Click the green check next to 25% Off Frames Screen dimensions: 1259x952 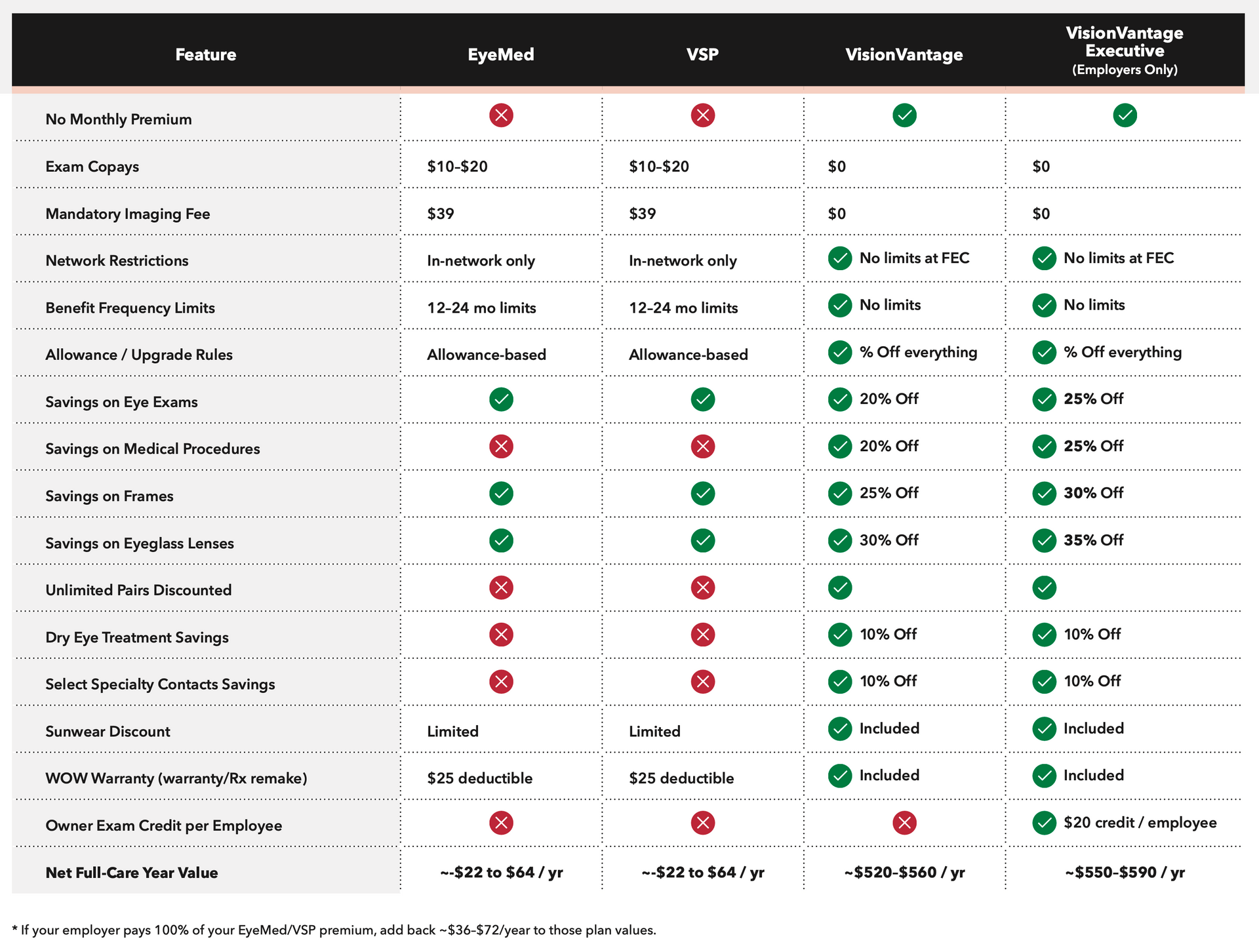840,494
